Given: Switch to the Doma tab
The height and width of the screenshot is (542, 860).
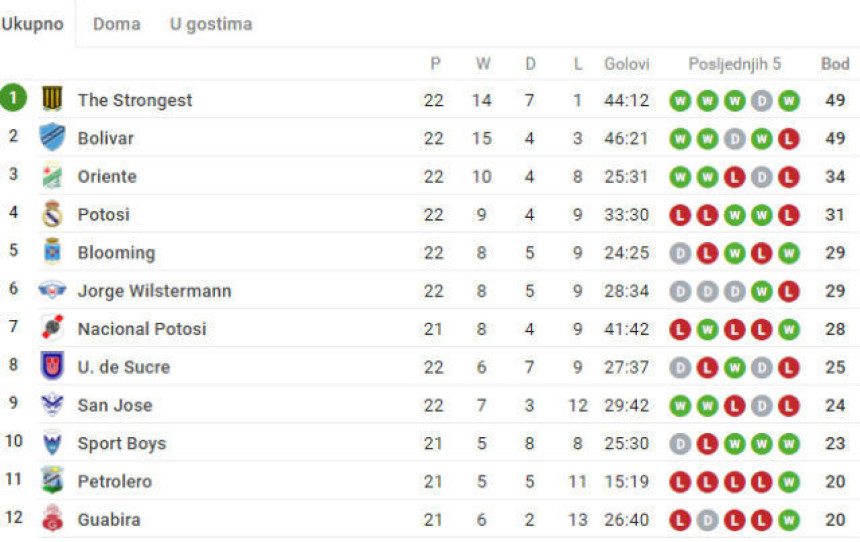Looking at the screenshot, I should [117, 24].
